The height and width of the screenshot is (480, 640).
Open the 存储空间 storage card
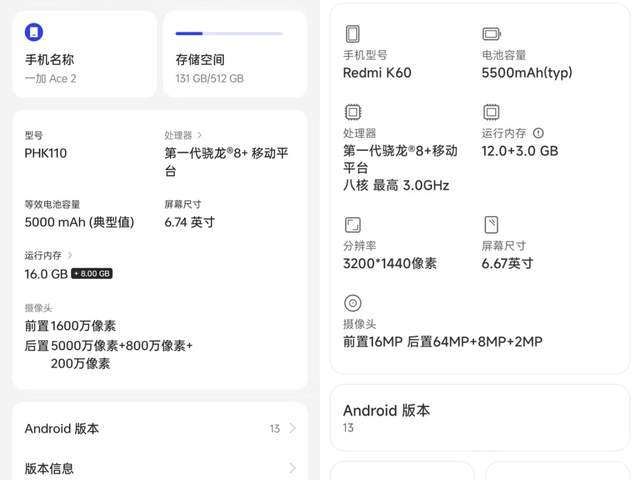tap(235, 54)
